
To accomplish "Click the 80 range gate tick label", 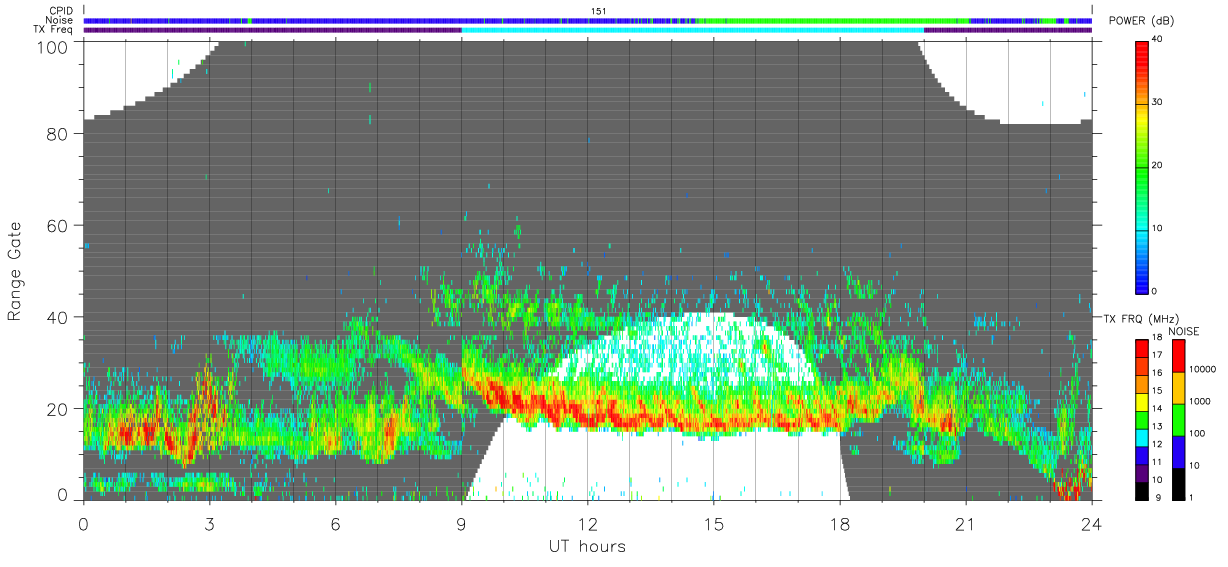I will [57, 134].
